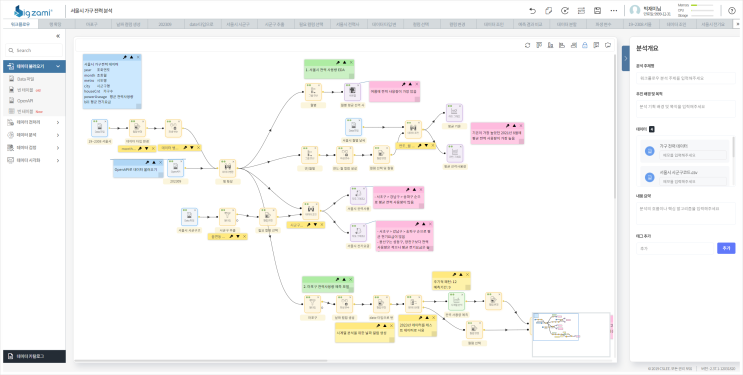The height and width of the screenshot is (375, 743).
Task: Collapse the left sidebar with double chevron
Action: [x=58, y=36]
